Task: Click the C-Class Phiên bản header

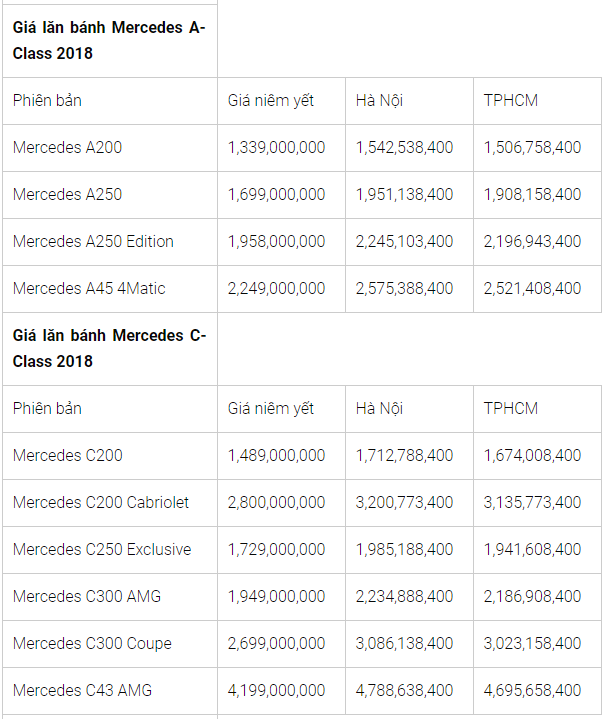Action: coord(47,409)
